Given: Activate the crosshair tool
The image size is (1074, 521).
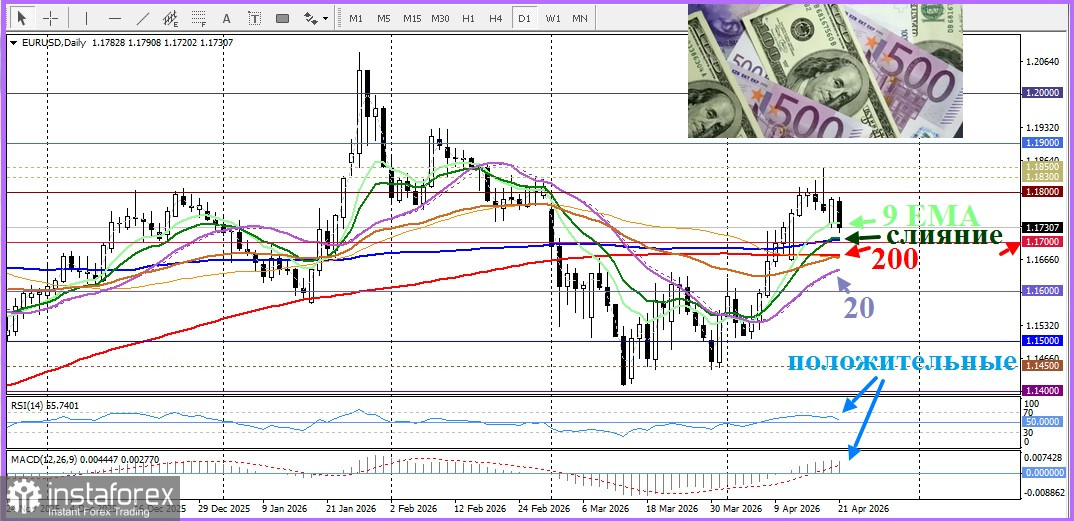Looking at the screenshot, I should coord(51,18).
